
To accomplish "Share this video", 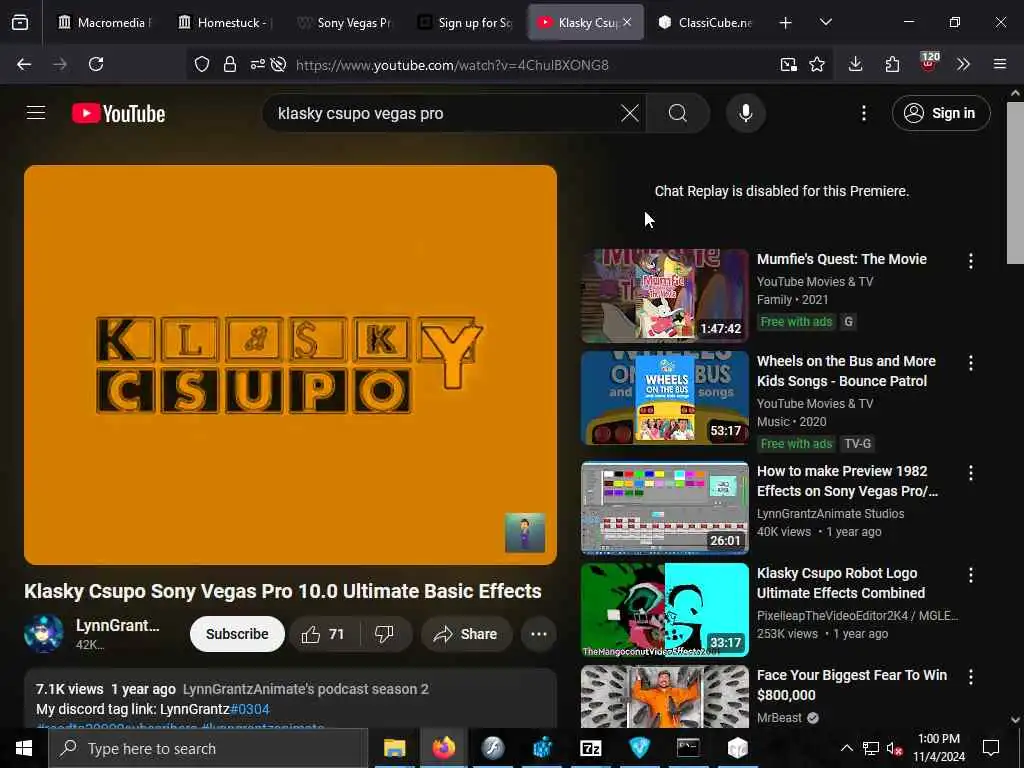I will point(465,634).
